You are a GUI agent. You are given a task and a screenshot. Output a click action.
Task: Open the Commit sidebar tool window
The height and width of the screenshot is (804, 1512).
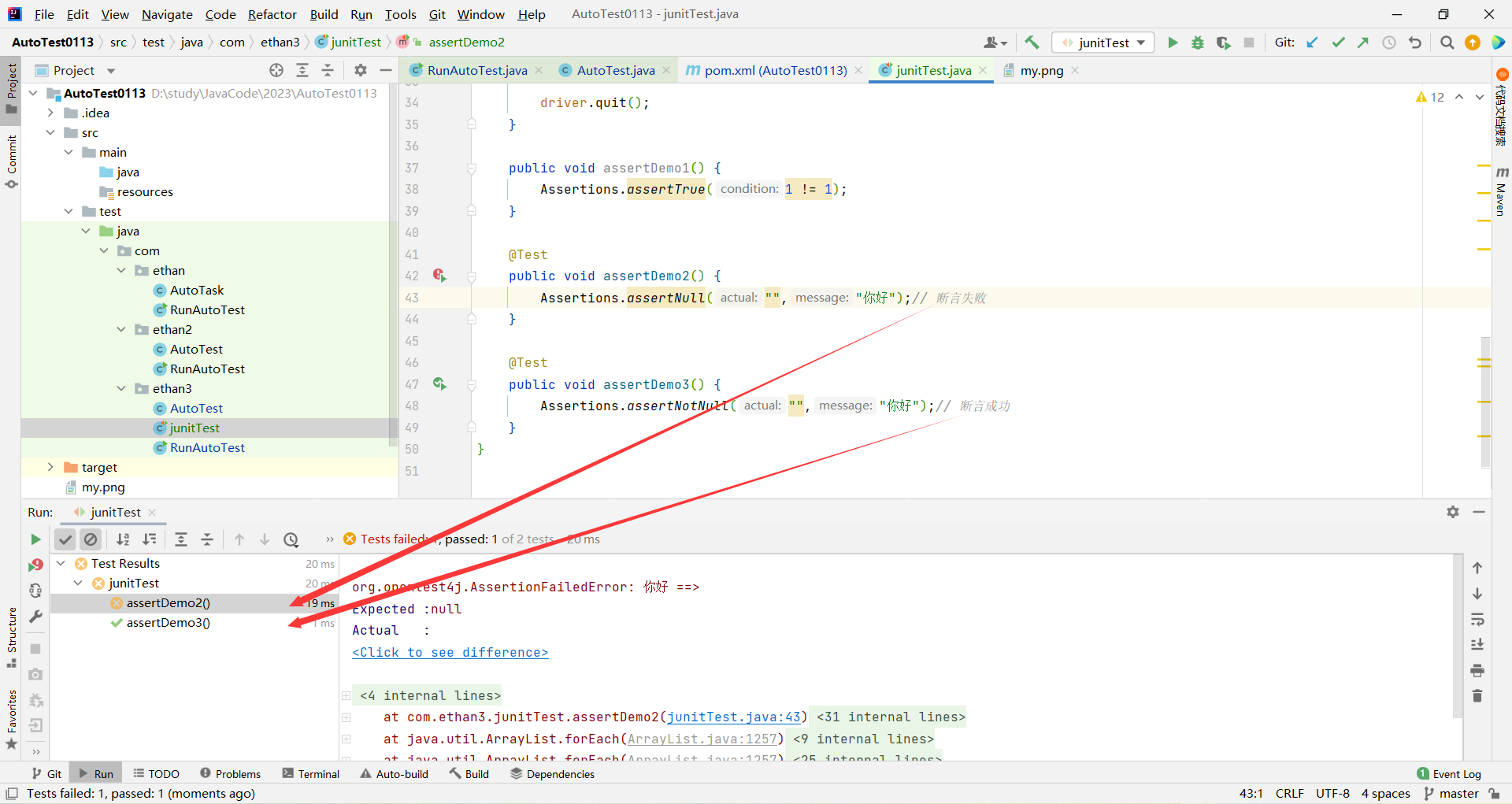tap(11, 161)
